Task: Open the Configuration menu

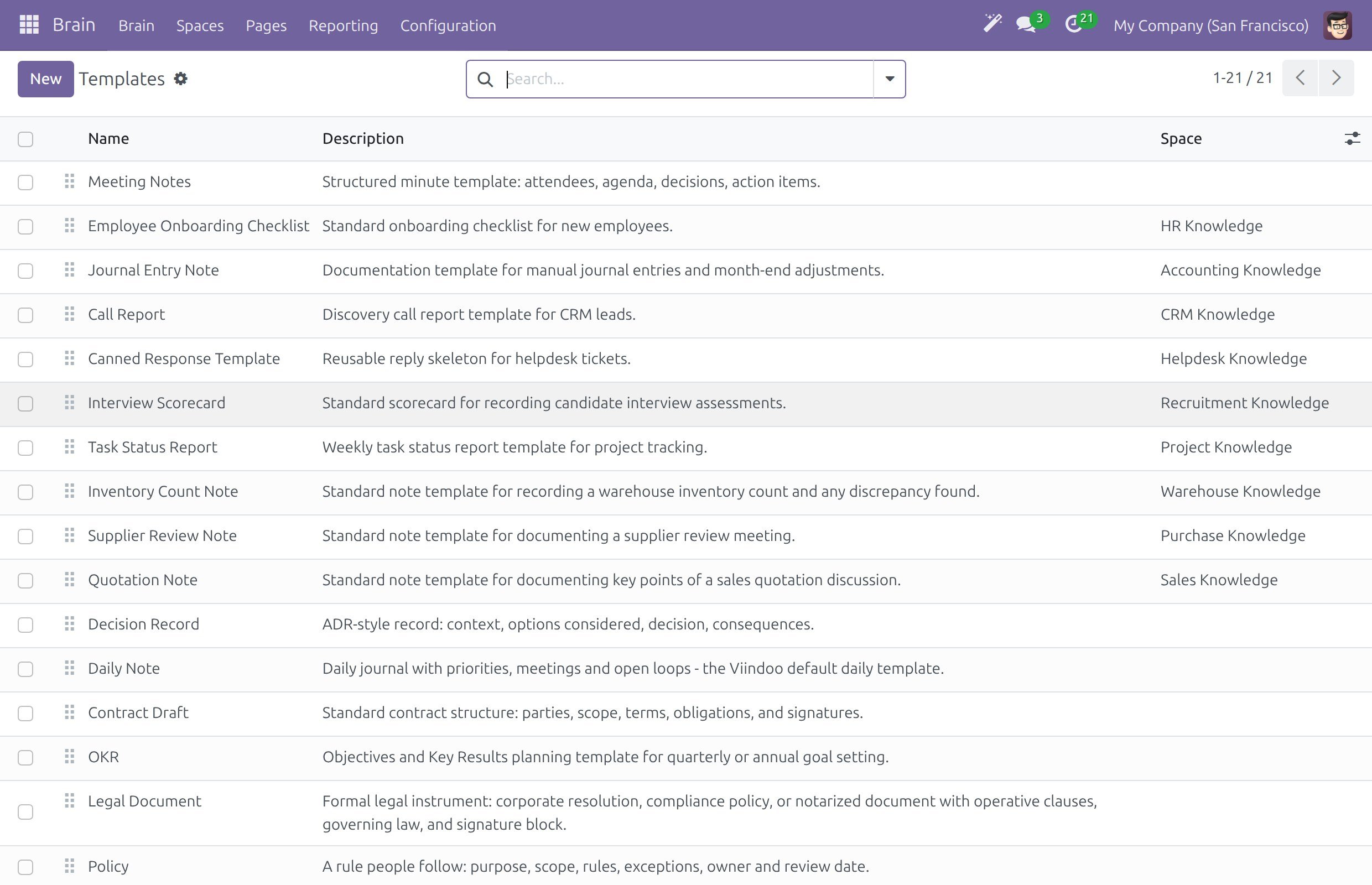Action: pyautogui.click(x=448, y=25)
